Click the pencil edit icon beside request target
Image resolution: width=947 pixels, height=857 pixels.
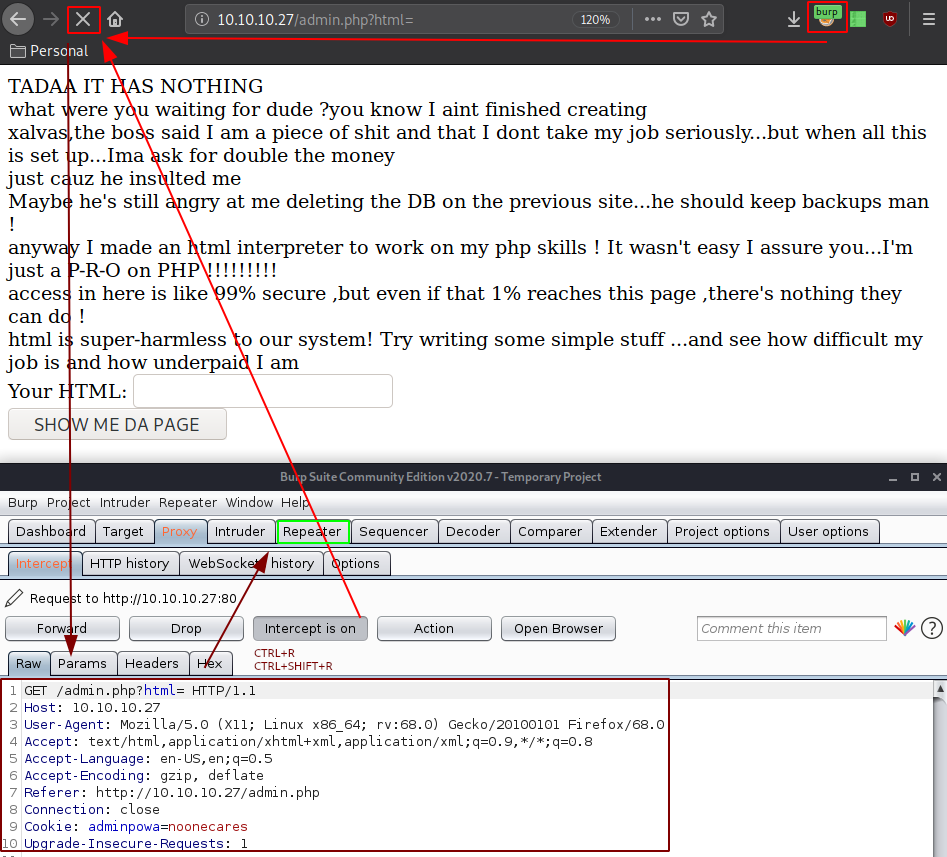click(x=14, y=598)
